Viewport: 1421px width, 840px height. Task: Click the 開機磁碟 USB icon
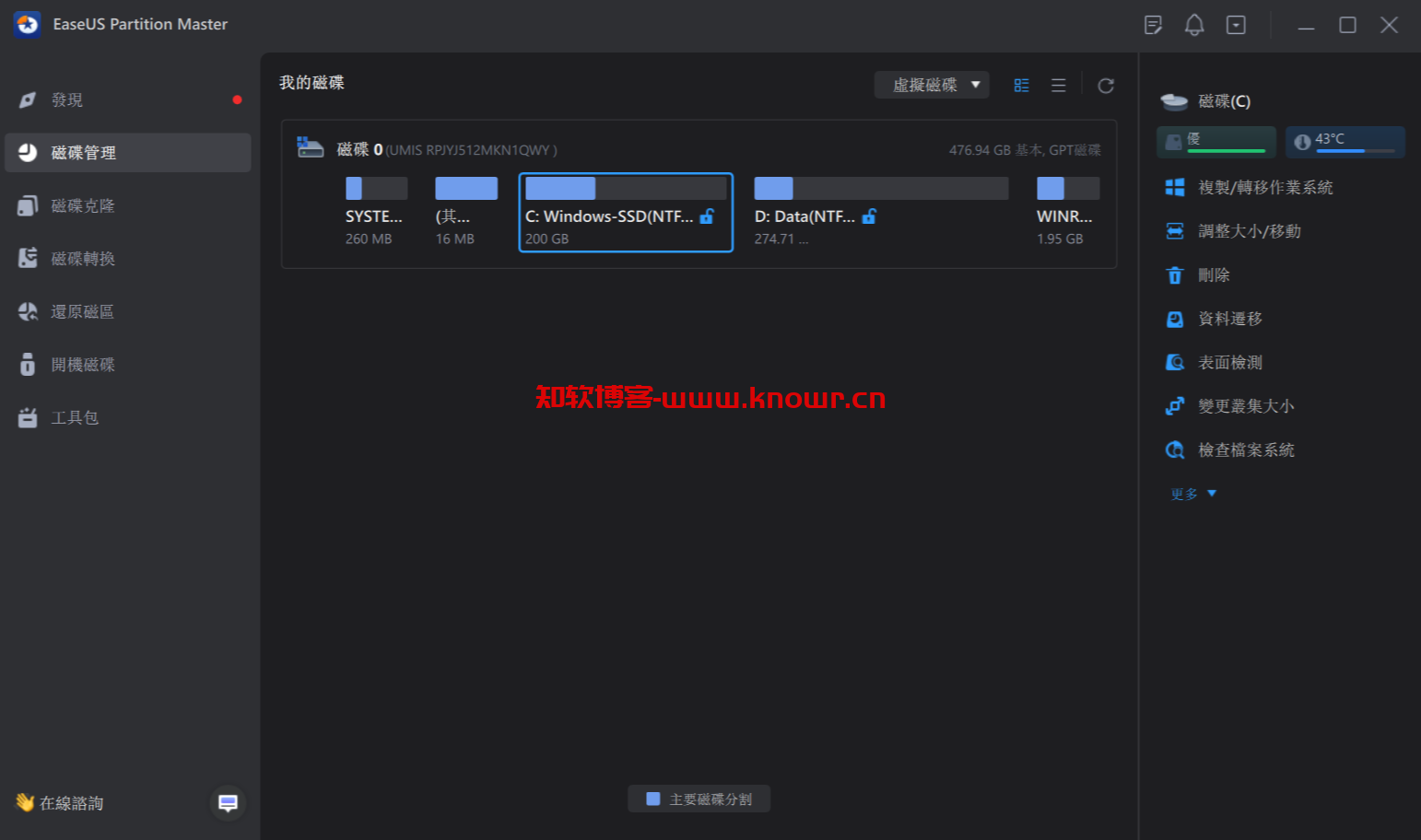click(28, 365)
